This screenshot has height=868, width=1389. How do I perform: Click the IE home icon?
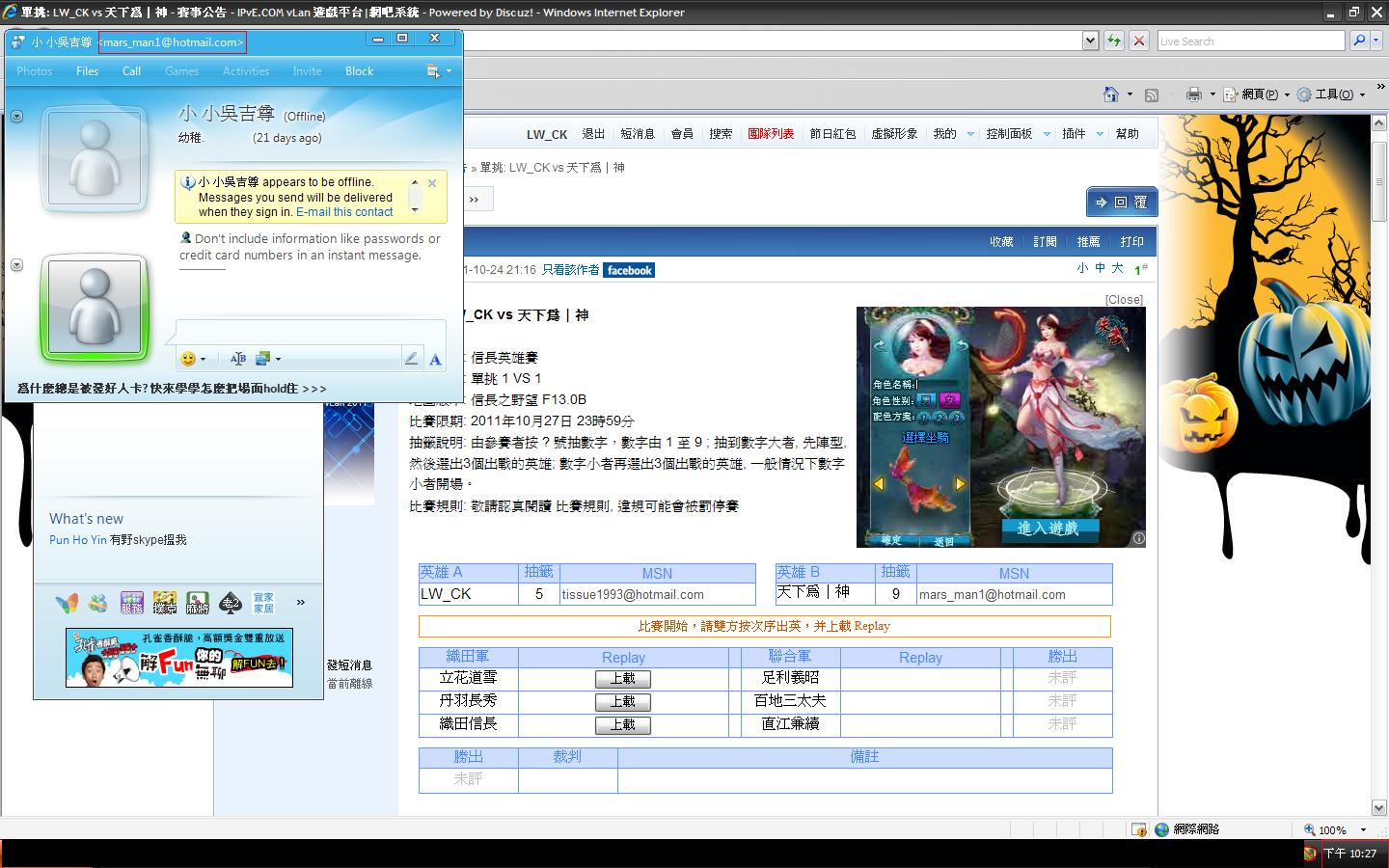click(1111, 94)
